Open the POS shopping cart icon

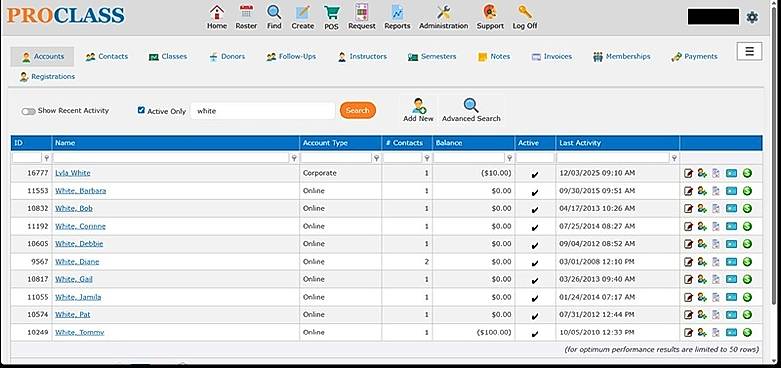(331, 12)
